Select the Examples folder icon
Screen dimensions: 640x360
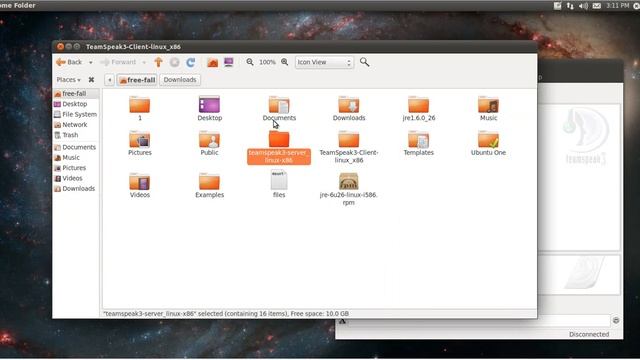click(x=209, y=182)
